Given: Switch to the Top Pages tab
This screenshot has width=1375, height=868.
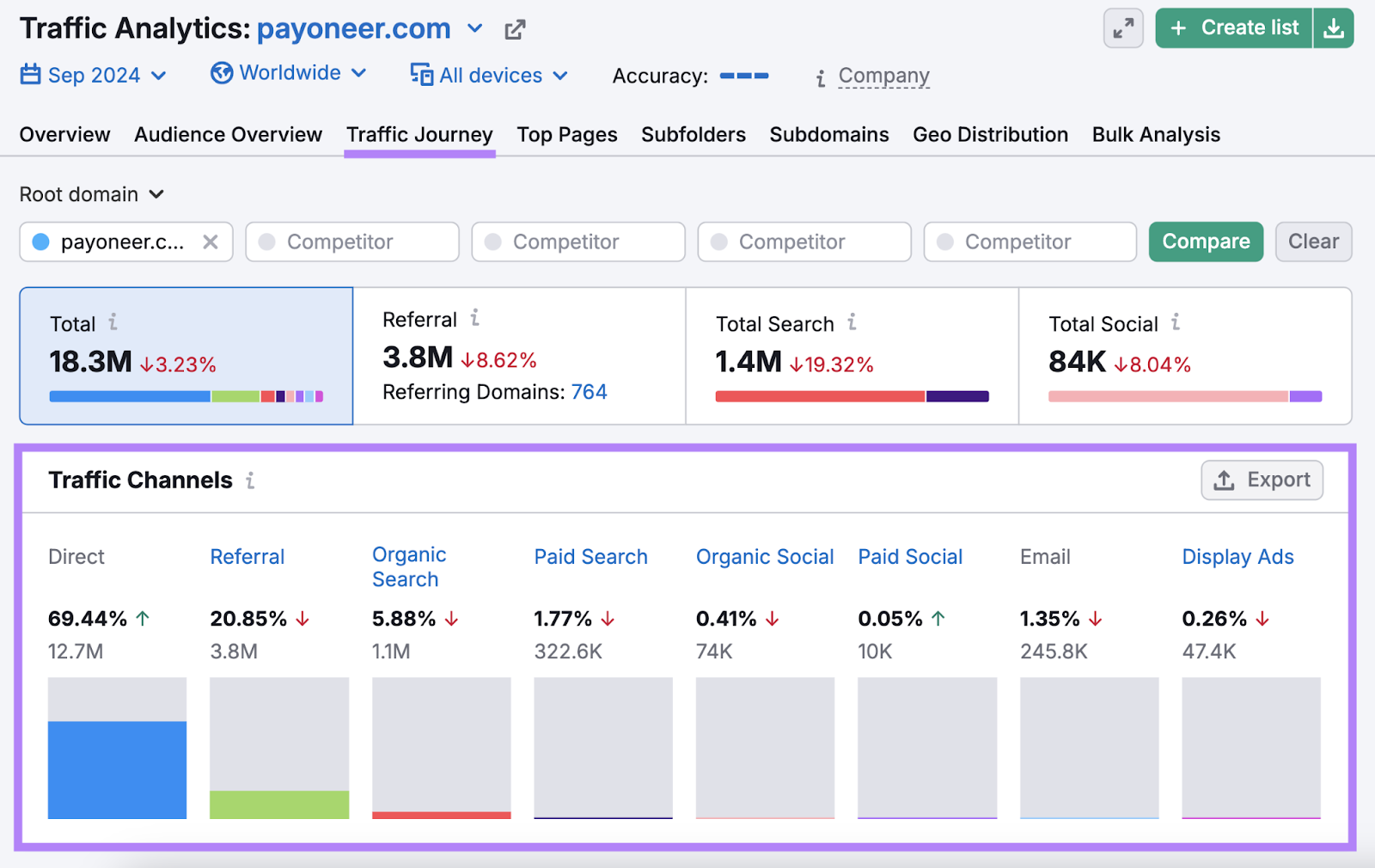Looking at the screenshot, I should 566,134.
